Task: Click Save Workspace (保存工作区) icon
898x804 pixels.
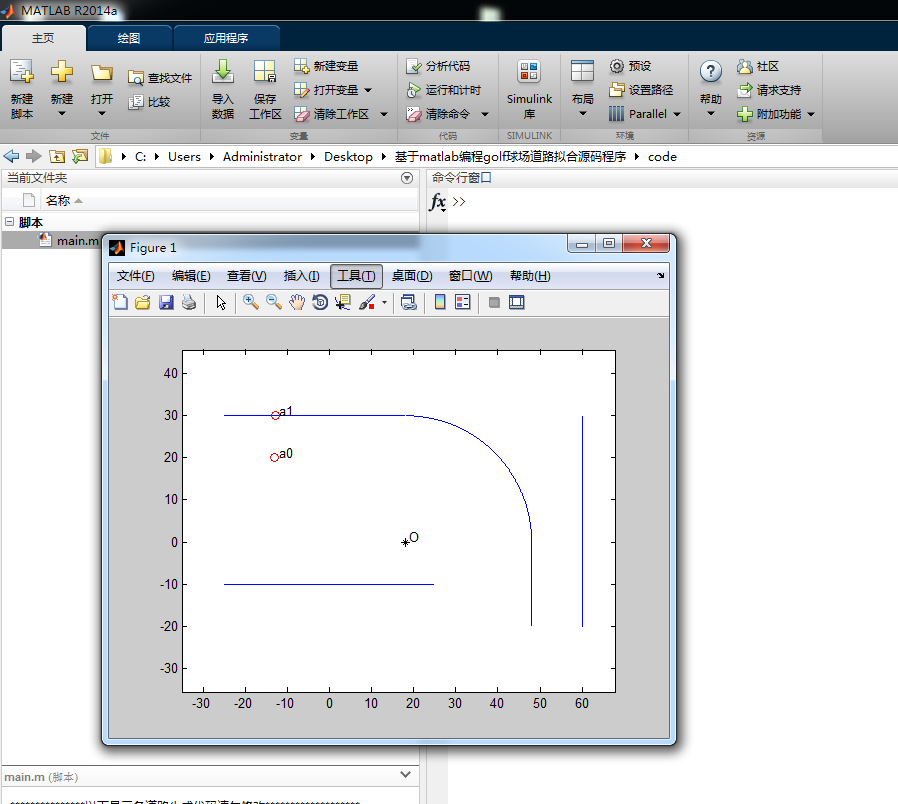Action: tap(265, 72)
